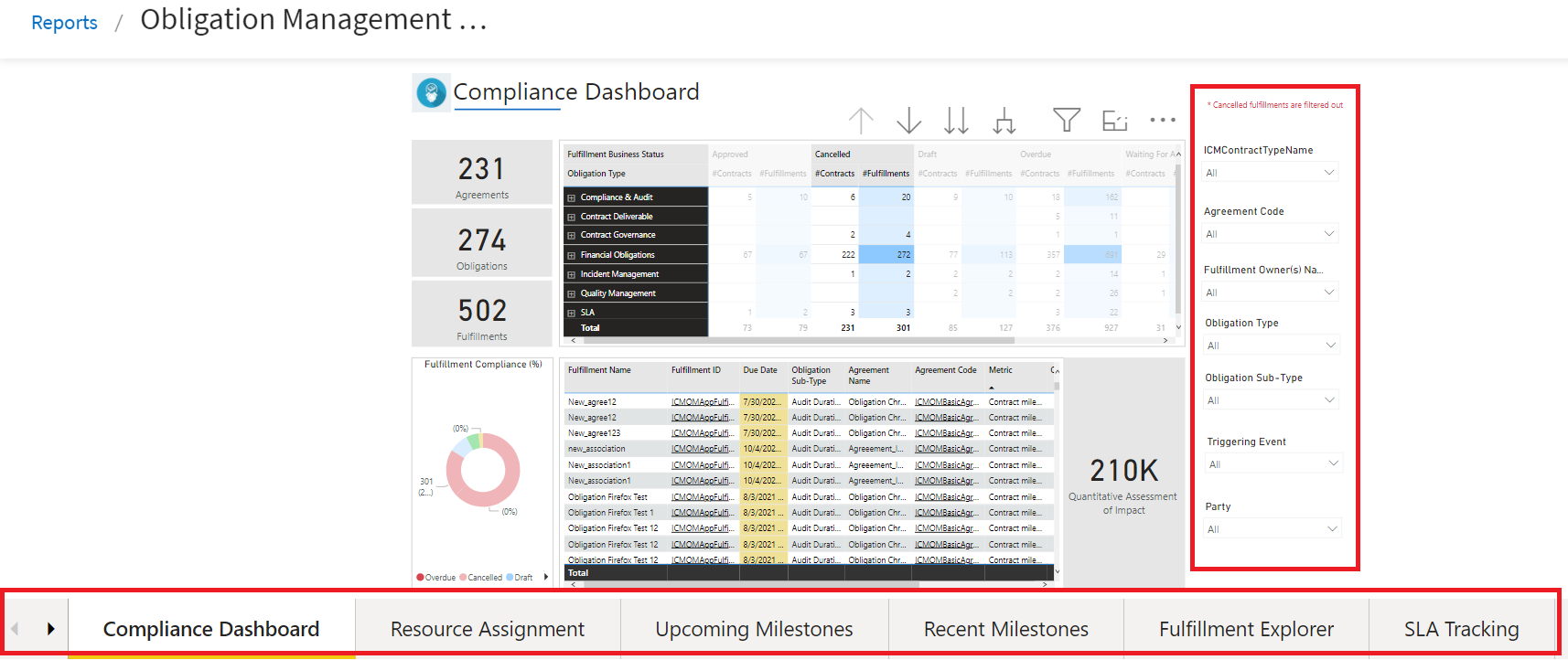Screen dimensions: 1568x660
Task: Go to the Reports breadcrumb link
Action: tap(64, 23)
